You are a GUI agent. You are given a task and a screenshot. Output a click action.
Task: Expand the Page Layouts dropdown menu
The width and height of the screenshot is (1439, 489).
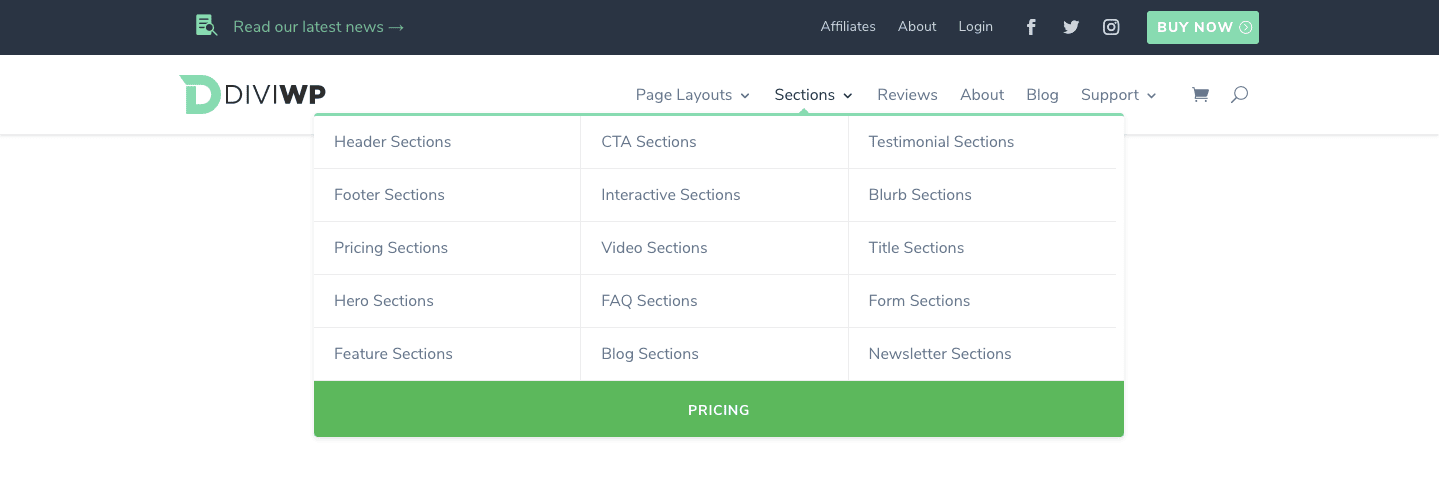693,95
